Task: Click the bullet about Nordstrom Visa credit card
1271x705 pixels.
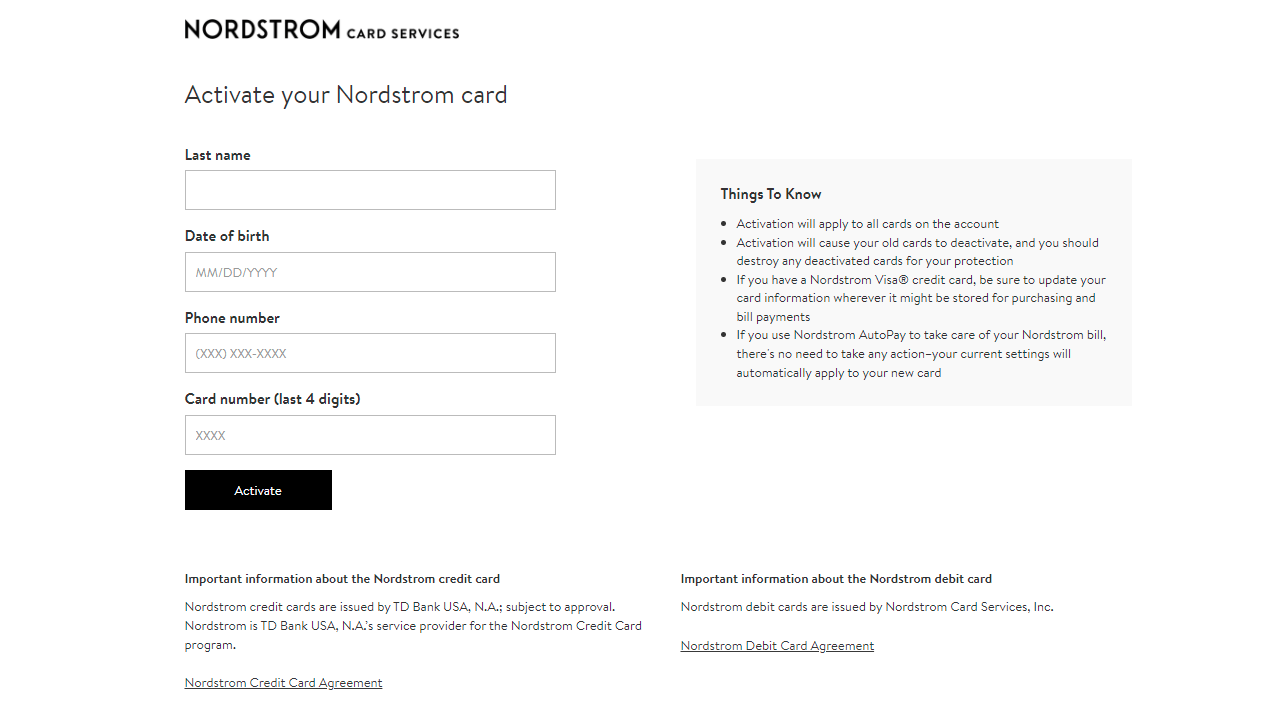Action: click(920, 298)
